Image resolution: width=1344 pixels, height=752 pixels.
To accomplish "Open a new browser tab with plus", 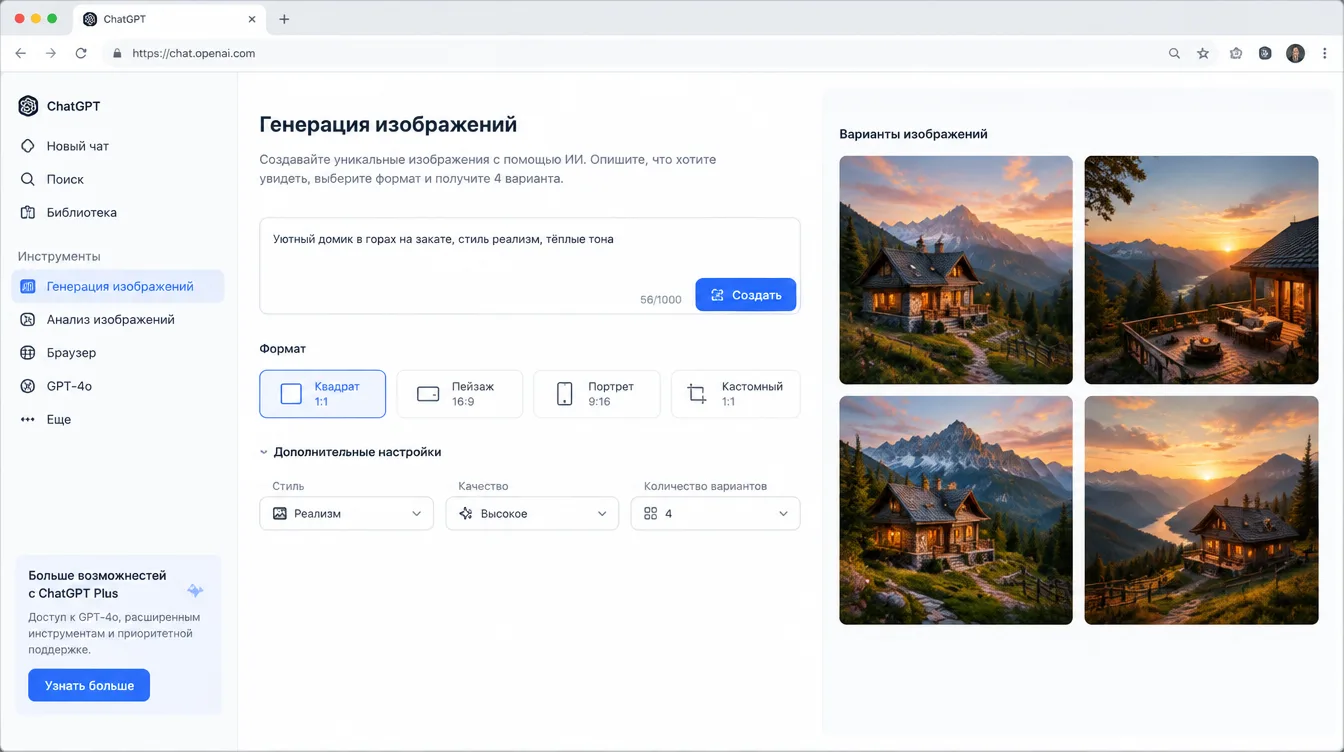I will 284,19.
